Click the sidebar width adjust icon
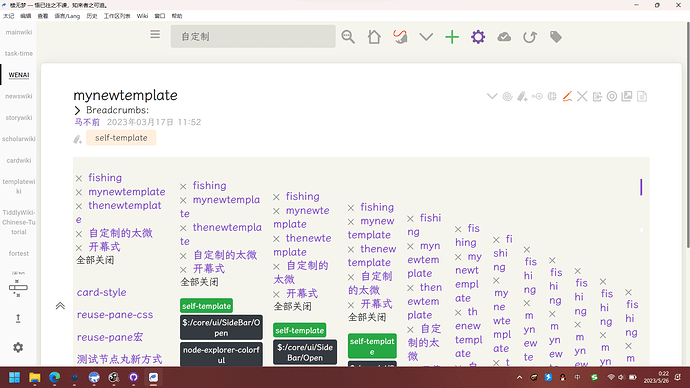This screenshot has width=690, height=388. (x=18, y=288)
